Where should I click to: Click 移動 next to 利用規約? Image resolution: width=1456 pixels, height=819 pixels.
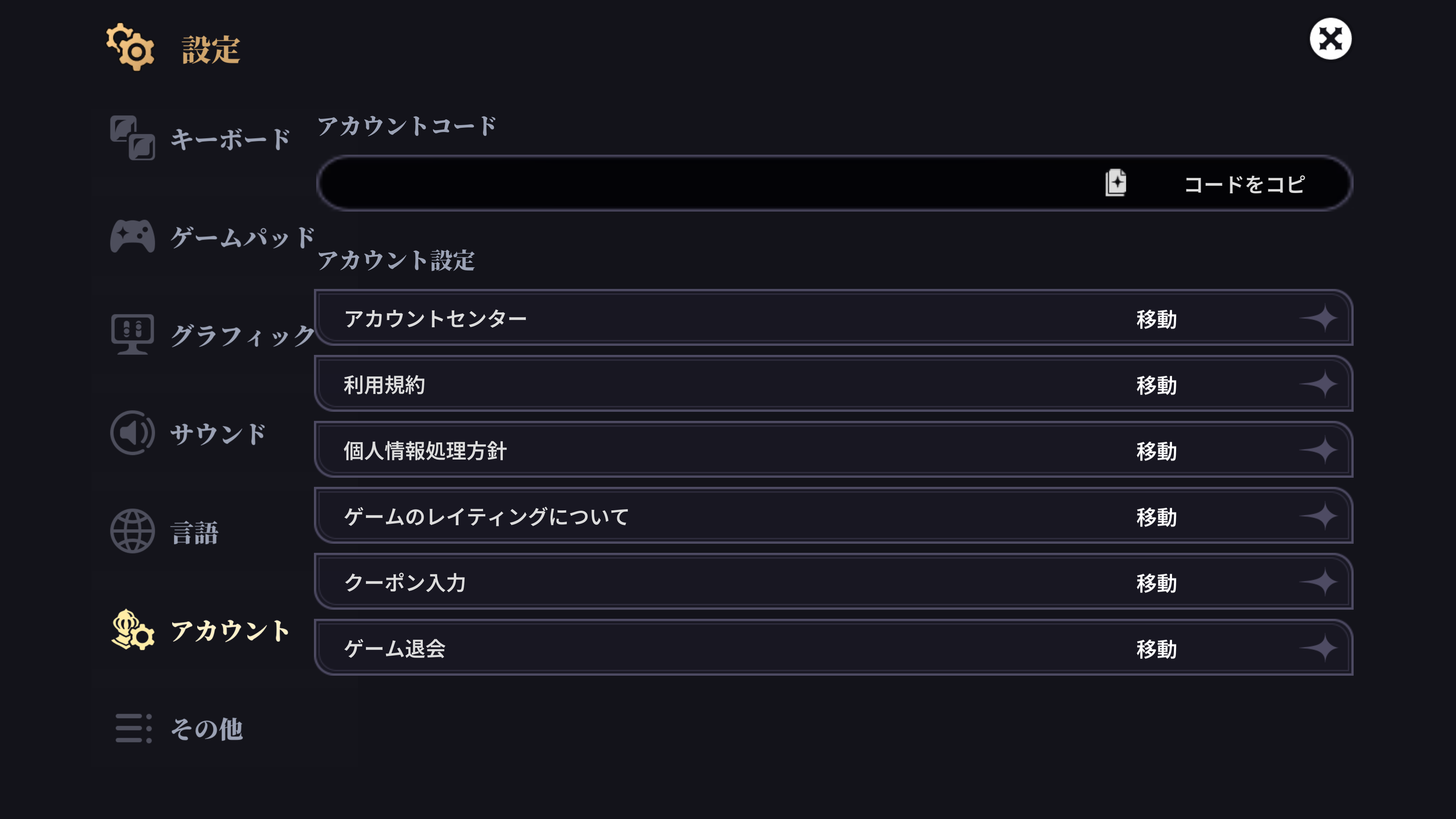tap(1156, 385)
